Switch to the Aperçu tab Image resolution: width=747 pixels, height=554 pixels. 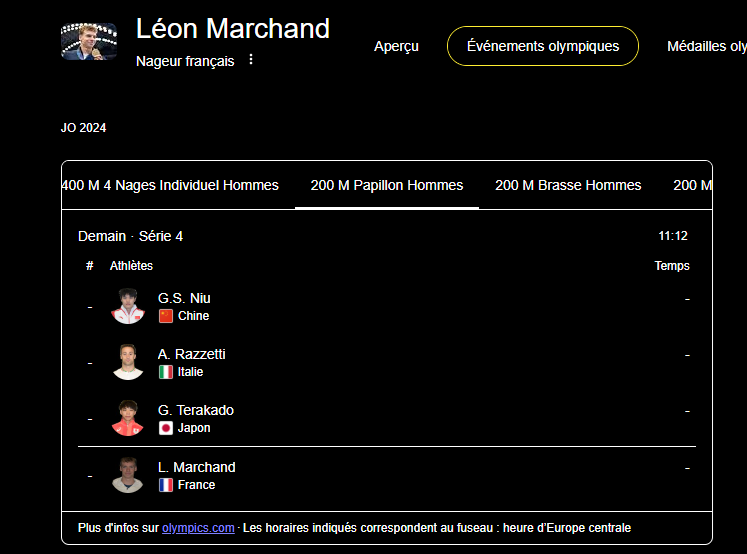click(396, 46)
